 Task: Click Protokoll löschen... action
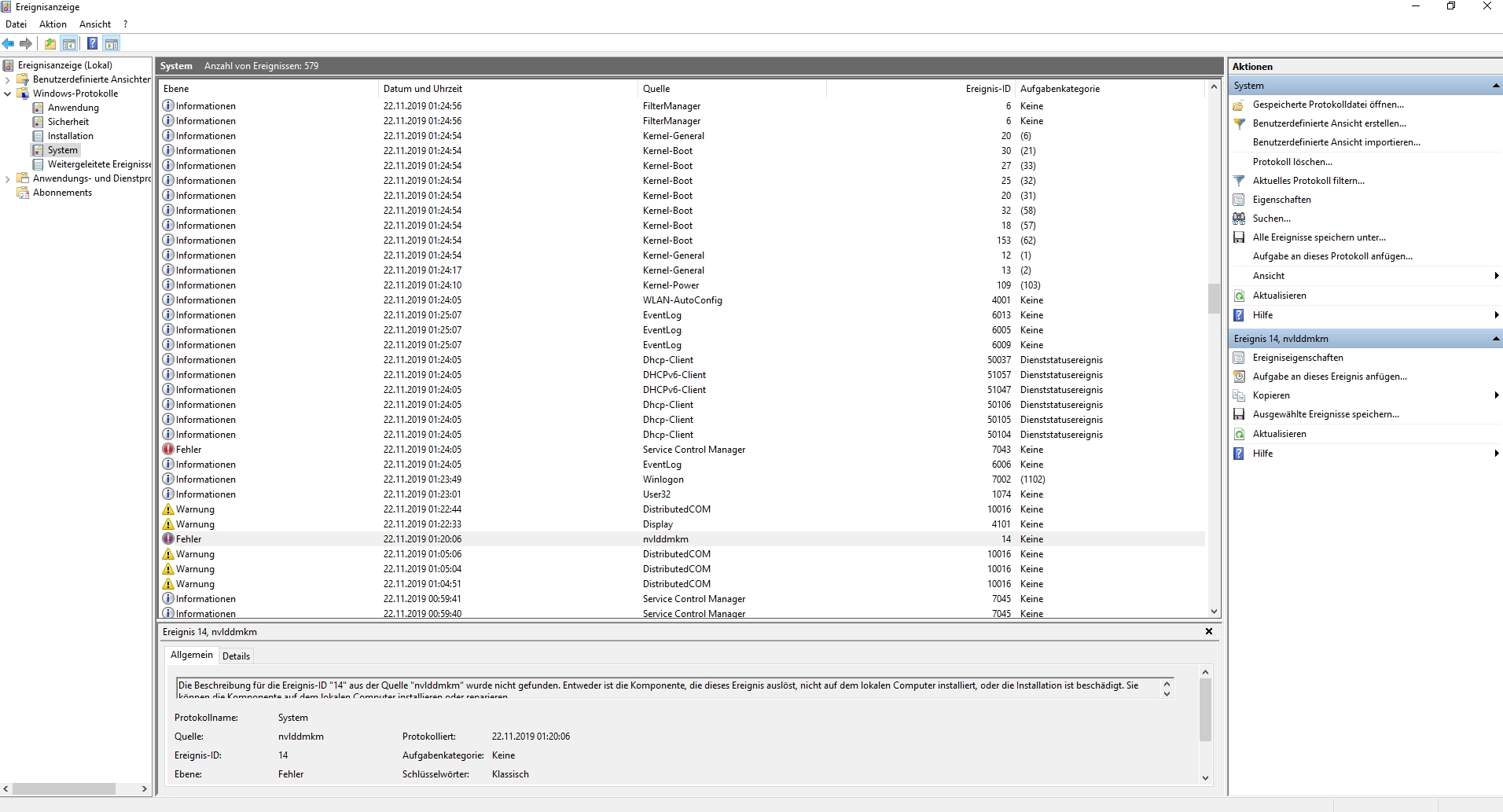click(1292, 162)
